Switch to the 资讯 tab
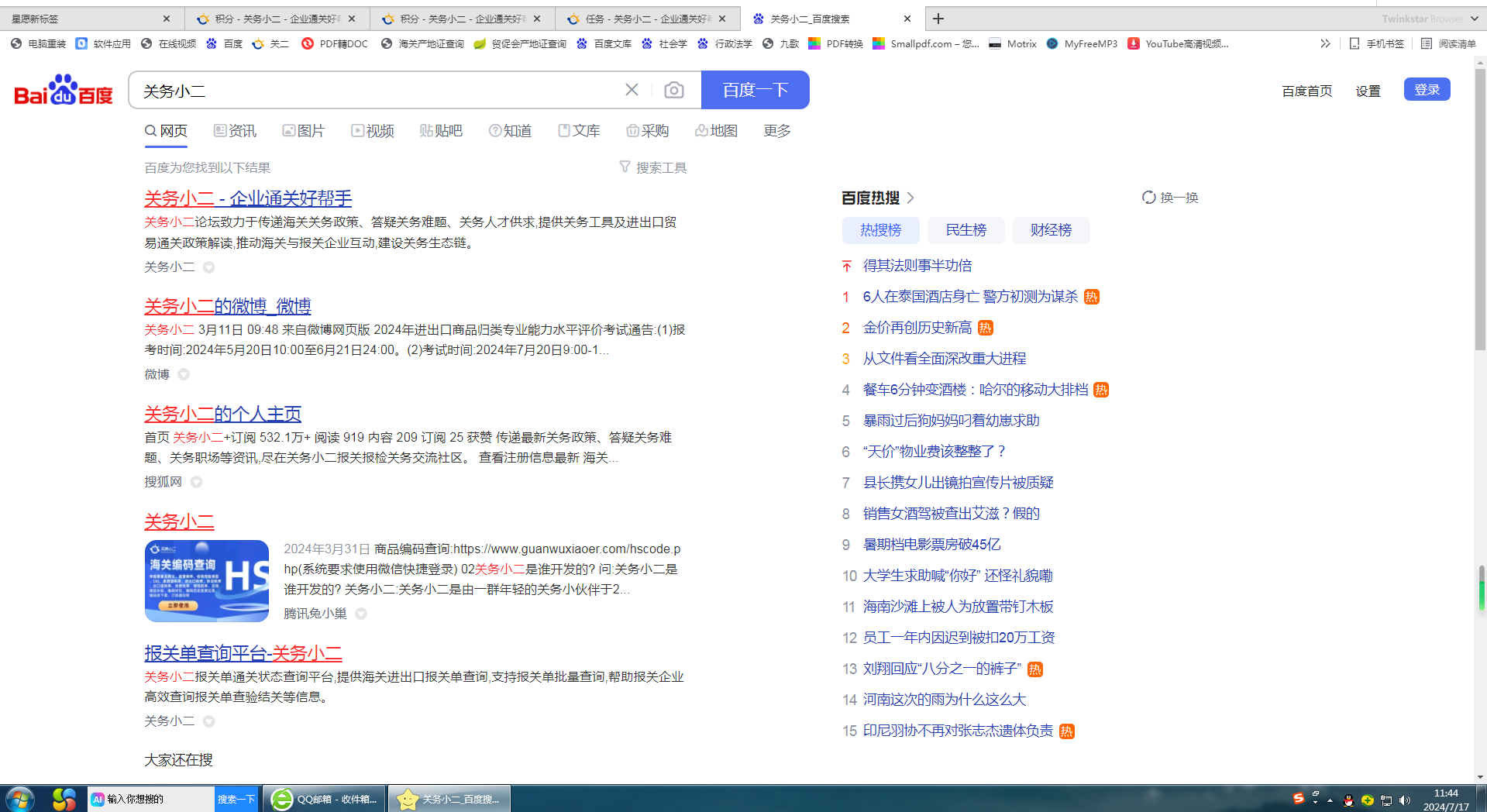1487x812 pixels. 235,131
